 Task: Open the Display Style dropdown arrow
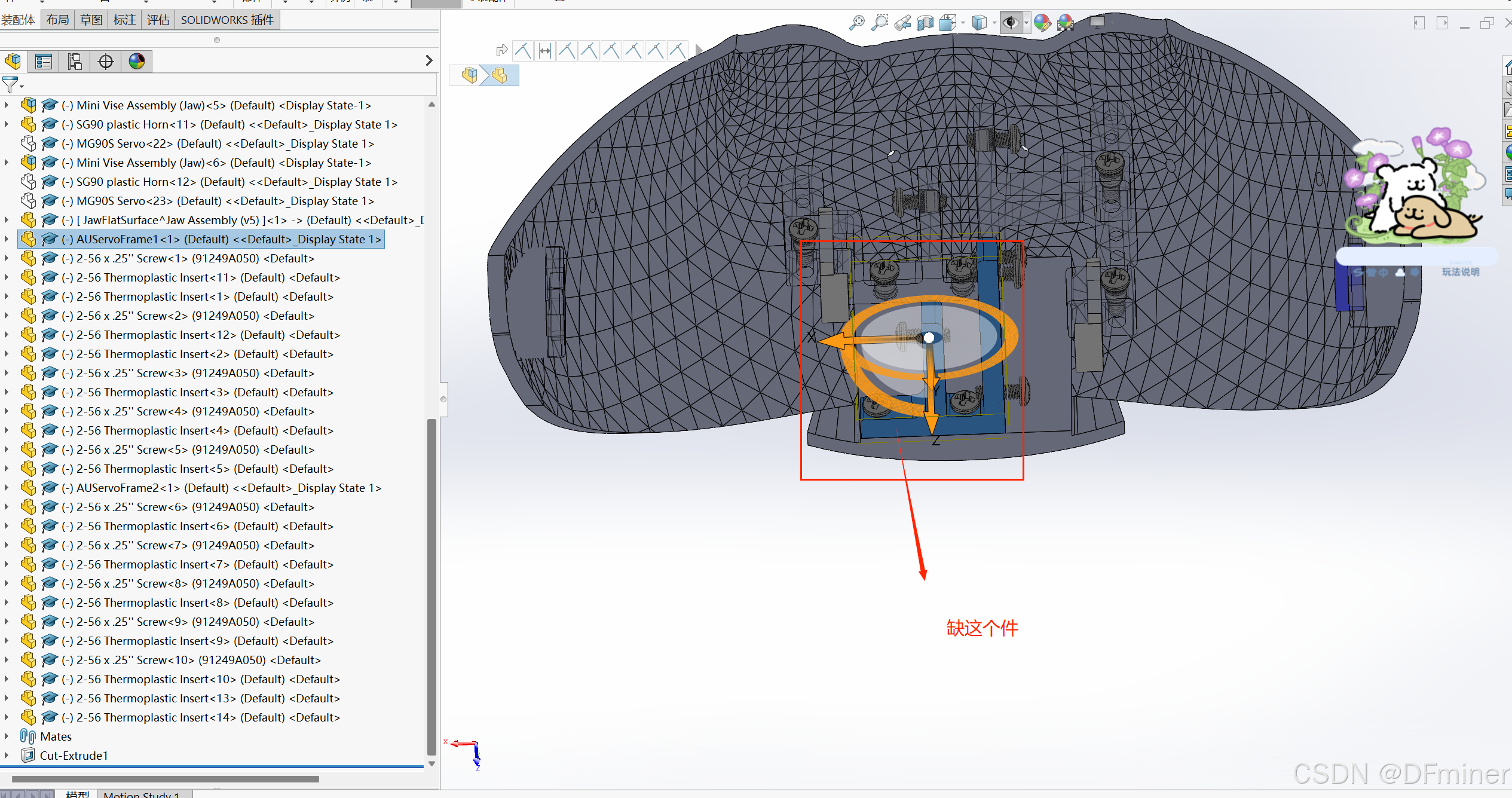pyautogui.click(x=994, y=23)
